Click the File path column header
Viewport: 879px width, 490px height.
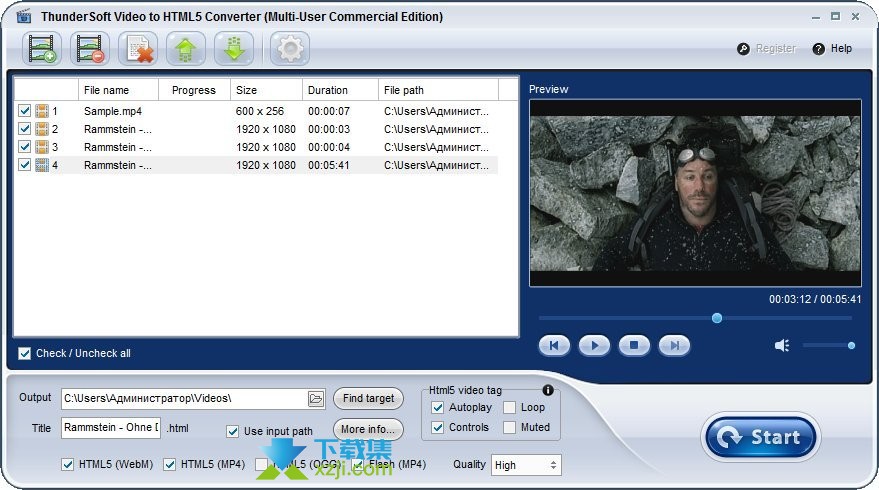[438, 90]
